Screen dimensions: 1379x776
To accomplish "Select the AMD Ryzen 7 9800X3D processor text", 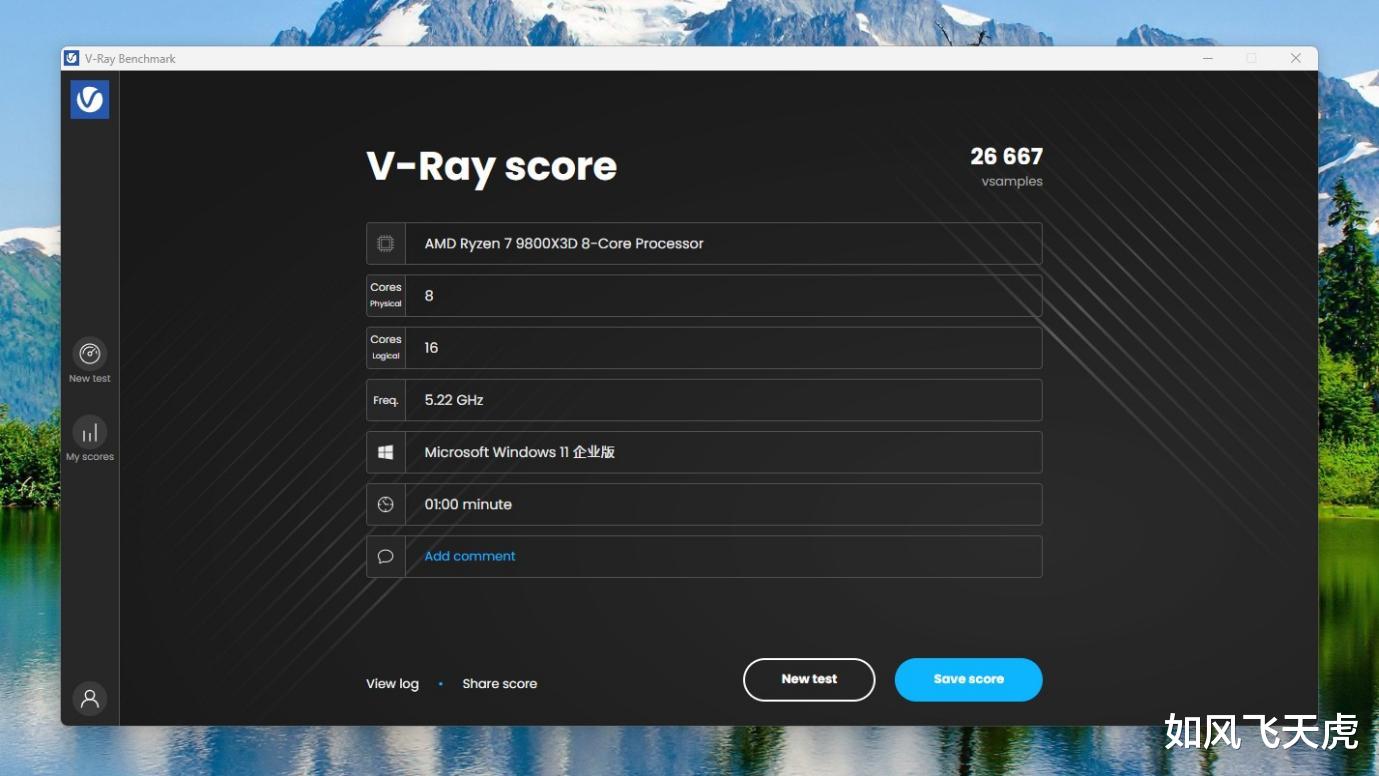I will pyautogui.click(x=564, y=243).
